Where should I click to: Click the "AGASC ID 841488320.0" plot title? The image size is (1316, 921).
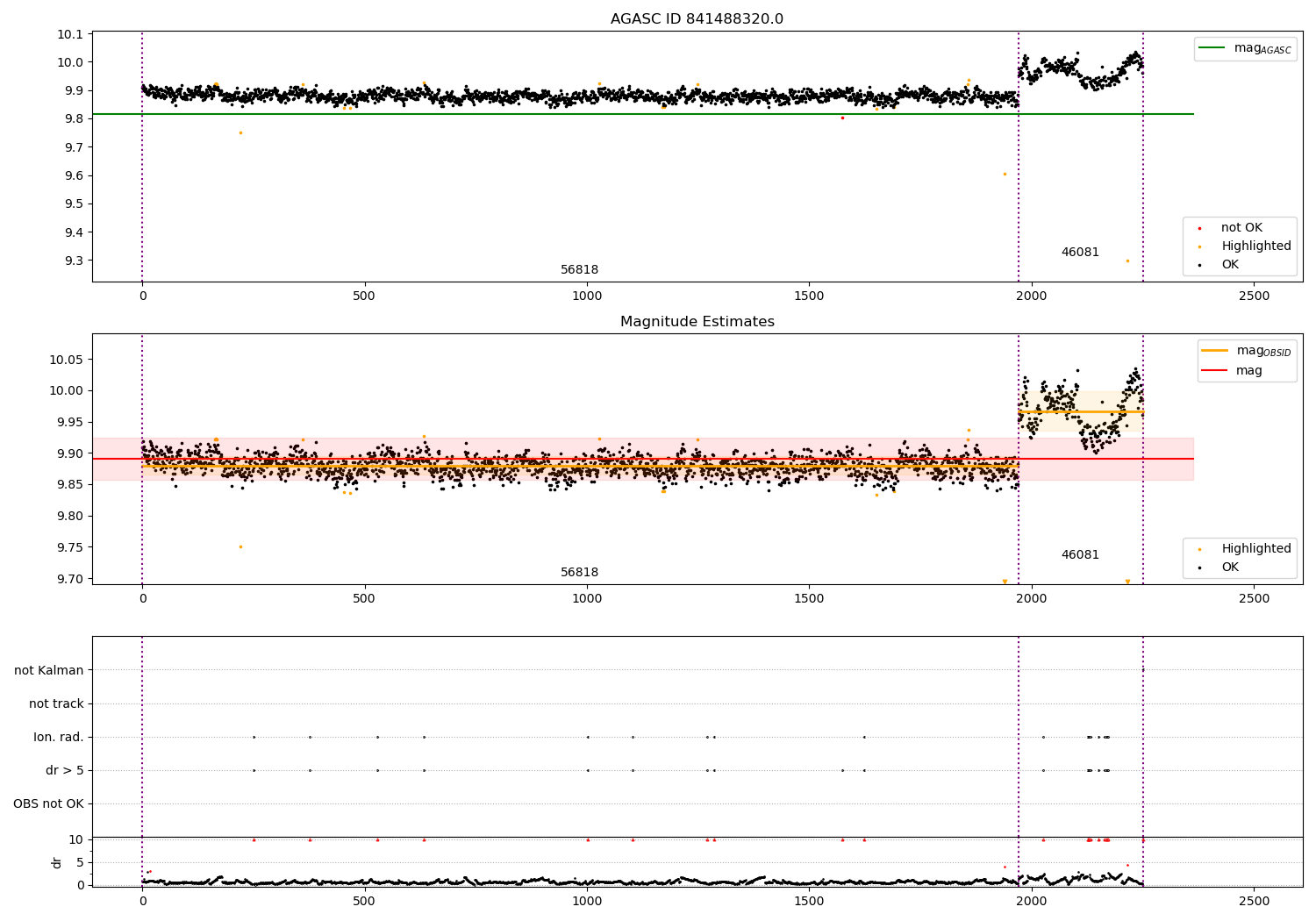pos(697,19)
